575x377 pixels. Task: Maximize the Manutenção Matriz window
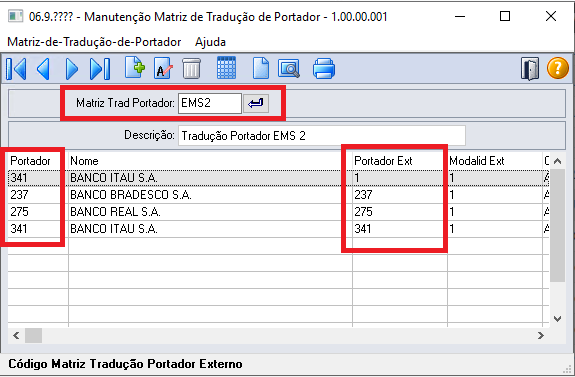coord(505,17)
